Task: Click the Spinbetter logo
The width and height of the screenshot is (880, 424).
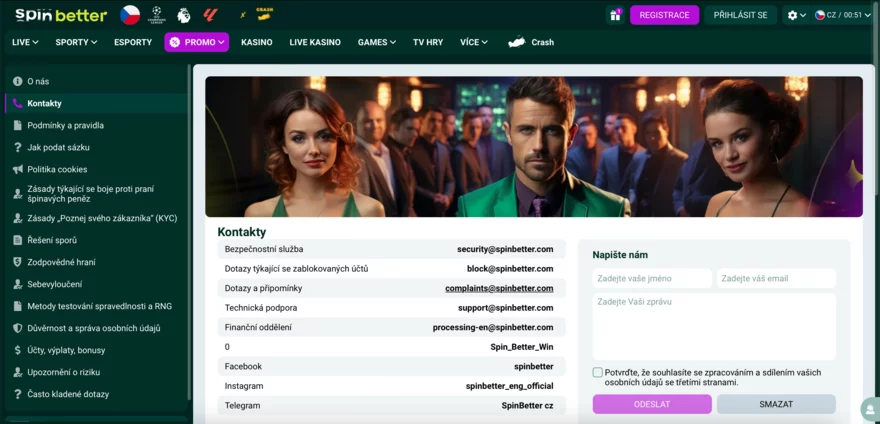Action: [60, 15]
